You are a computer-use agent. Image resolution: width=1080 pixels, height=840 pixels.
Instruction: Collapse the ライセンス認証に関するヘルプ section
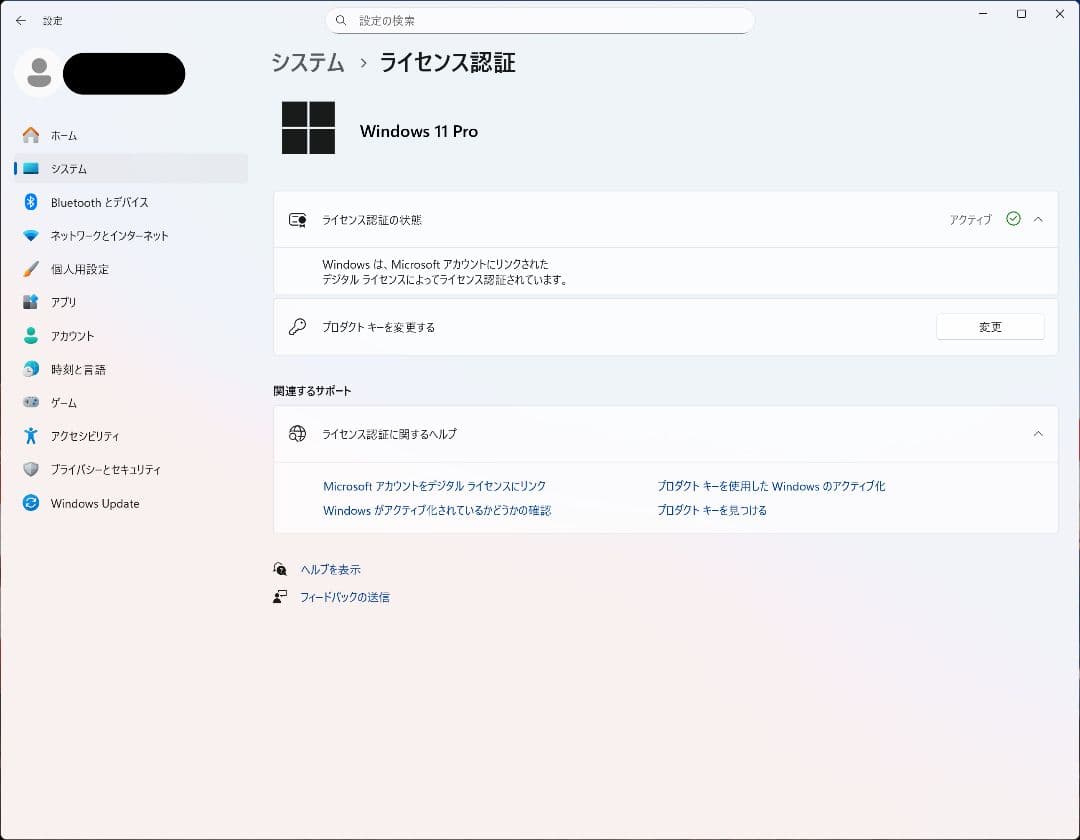point(1038,434)
